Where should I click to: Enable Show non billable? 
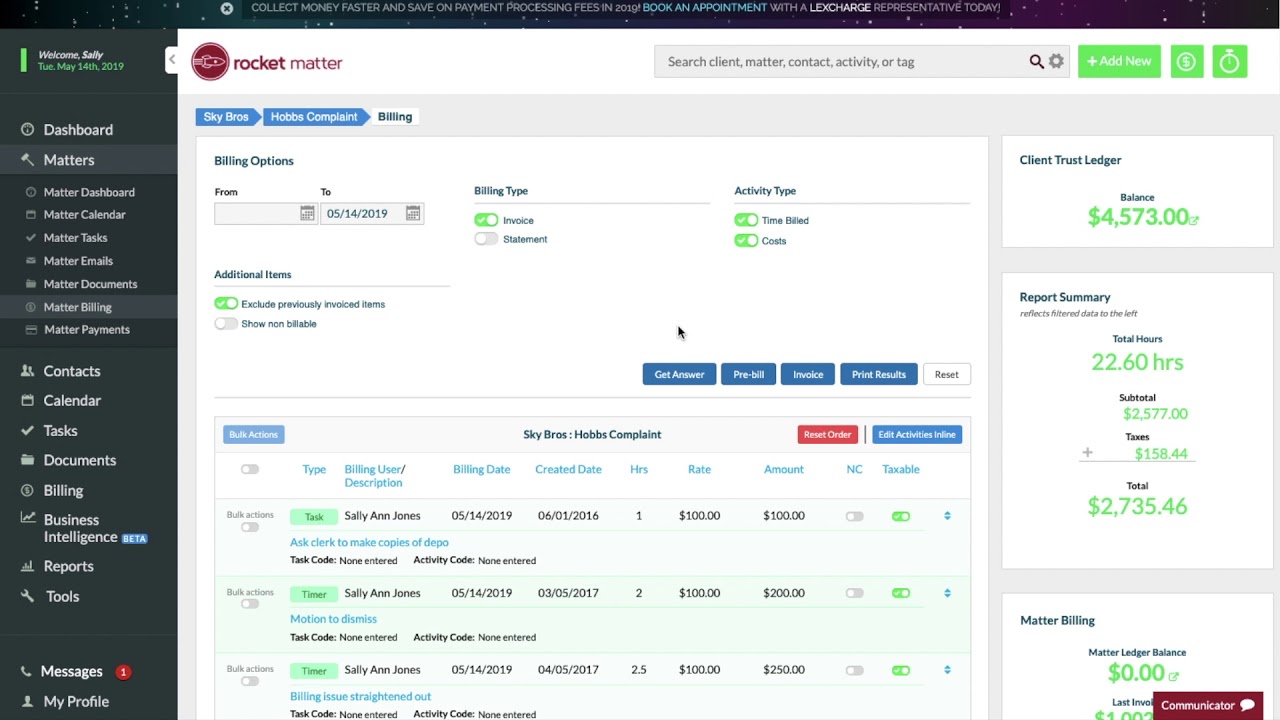pyautogui.click(x=226, y=323)
